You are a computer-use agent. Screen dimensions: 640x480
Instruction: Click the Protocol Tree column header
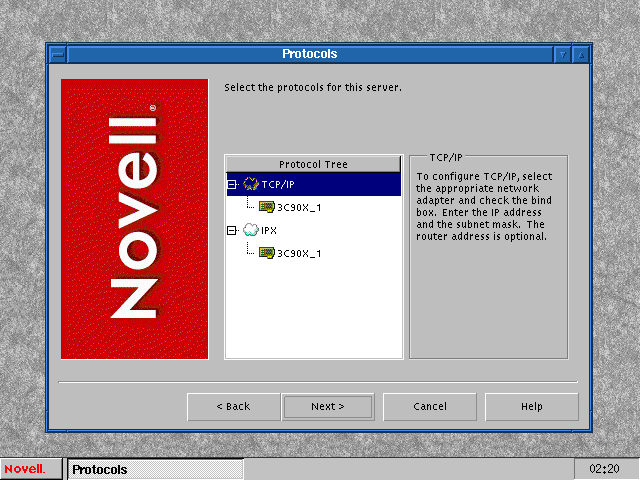tap(313, 164)
